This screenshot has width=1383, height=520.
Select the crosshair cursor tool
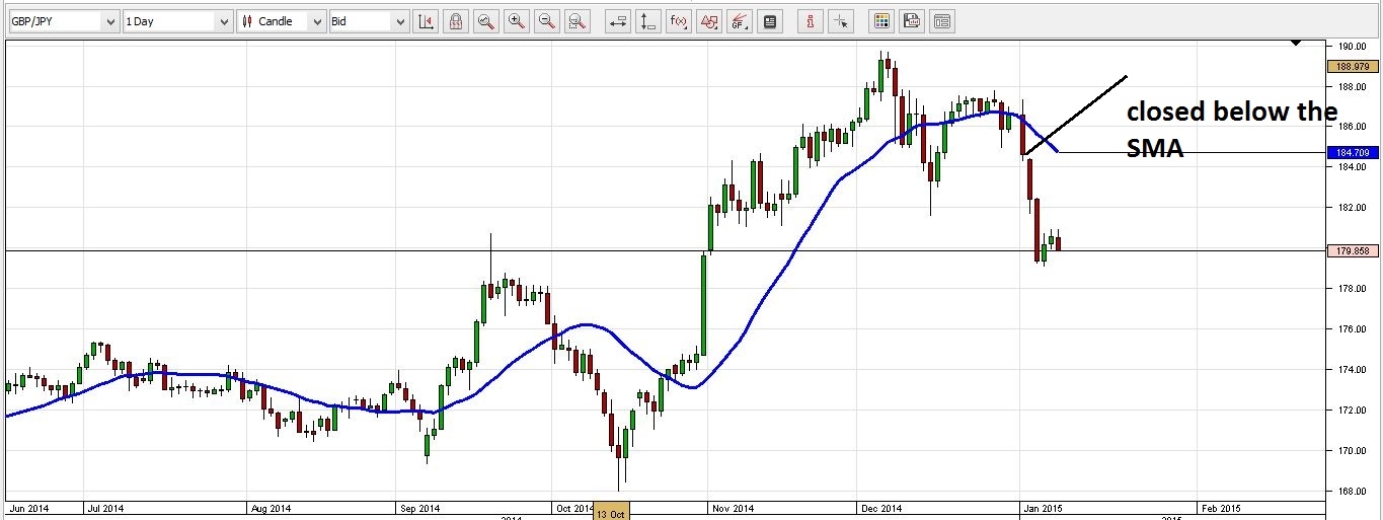coord(841,21)
